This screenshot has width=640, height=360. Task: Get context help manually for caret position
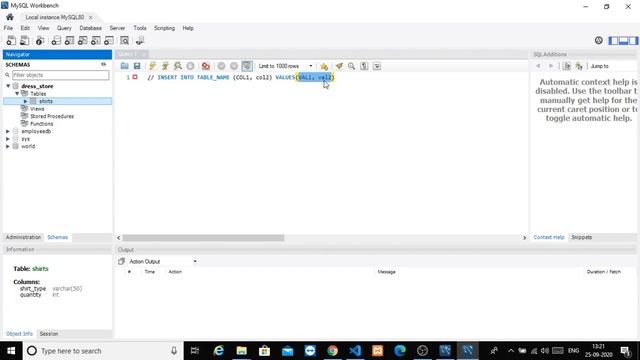567,66
